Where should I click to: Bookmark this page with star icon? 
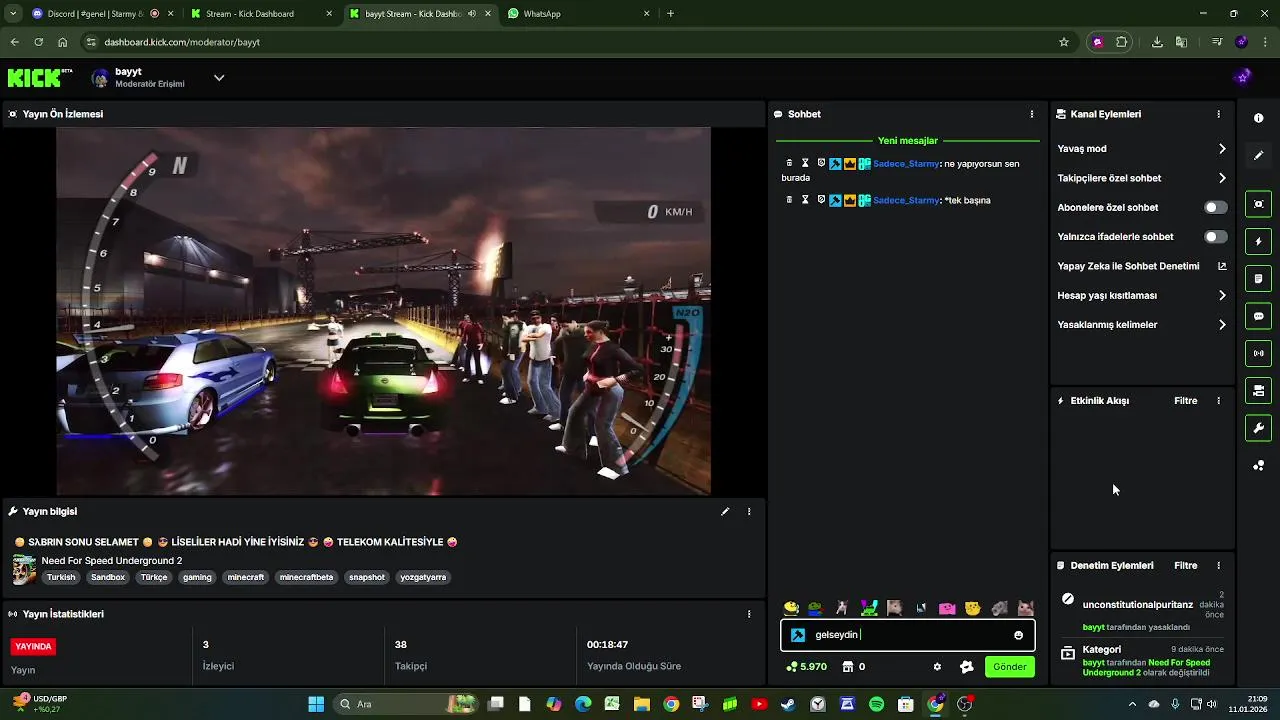pos(1064,42)
